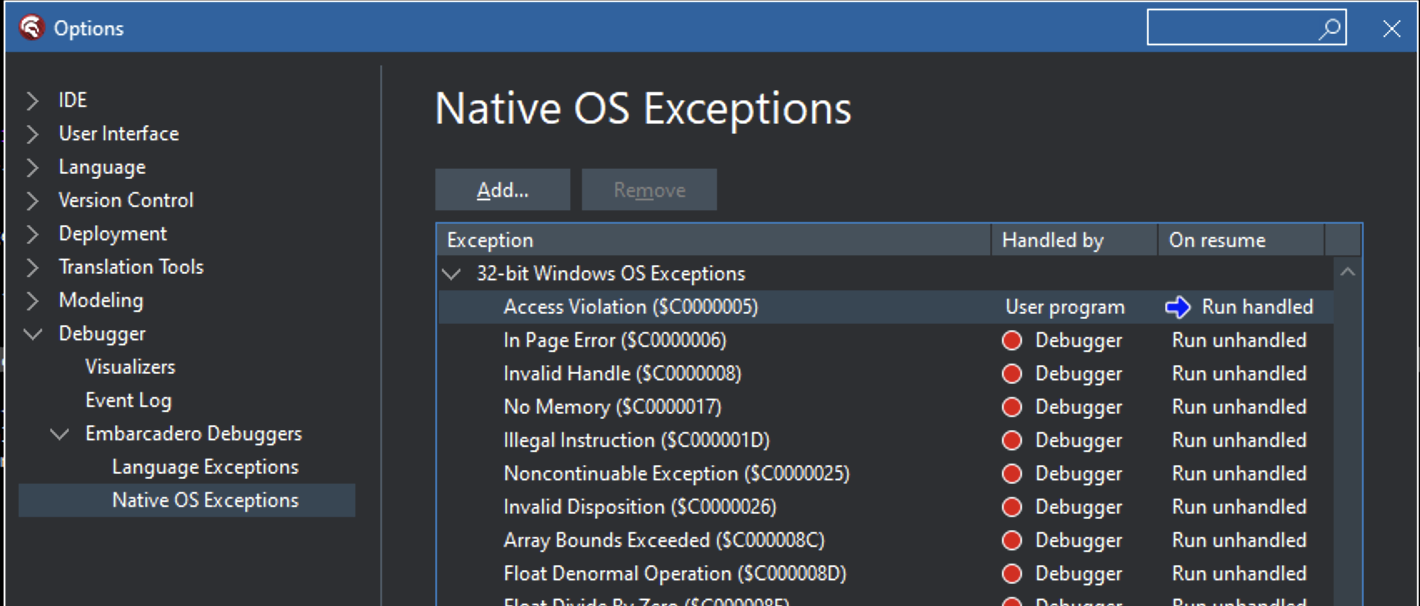The image size is (1420, 606).
Task: Click Run unhandled on Illegal Instruction row
Action: (x=1239, y=440)
